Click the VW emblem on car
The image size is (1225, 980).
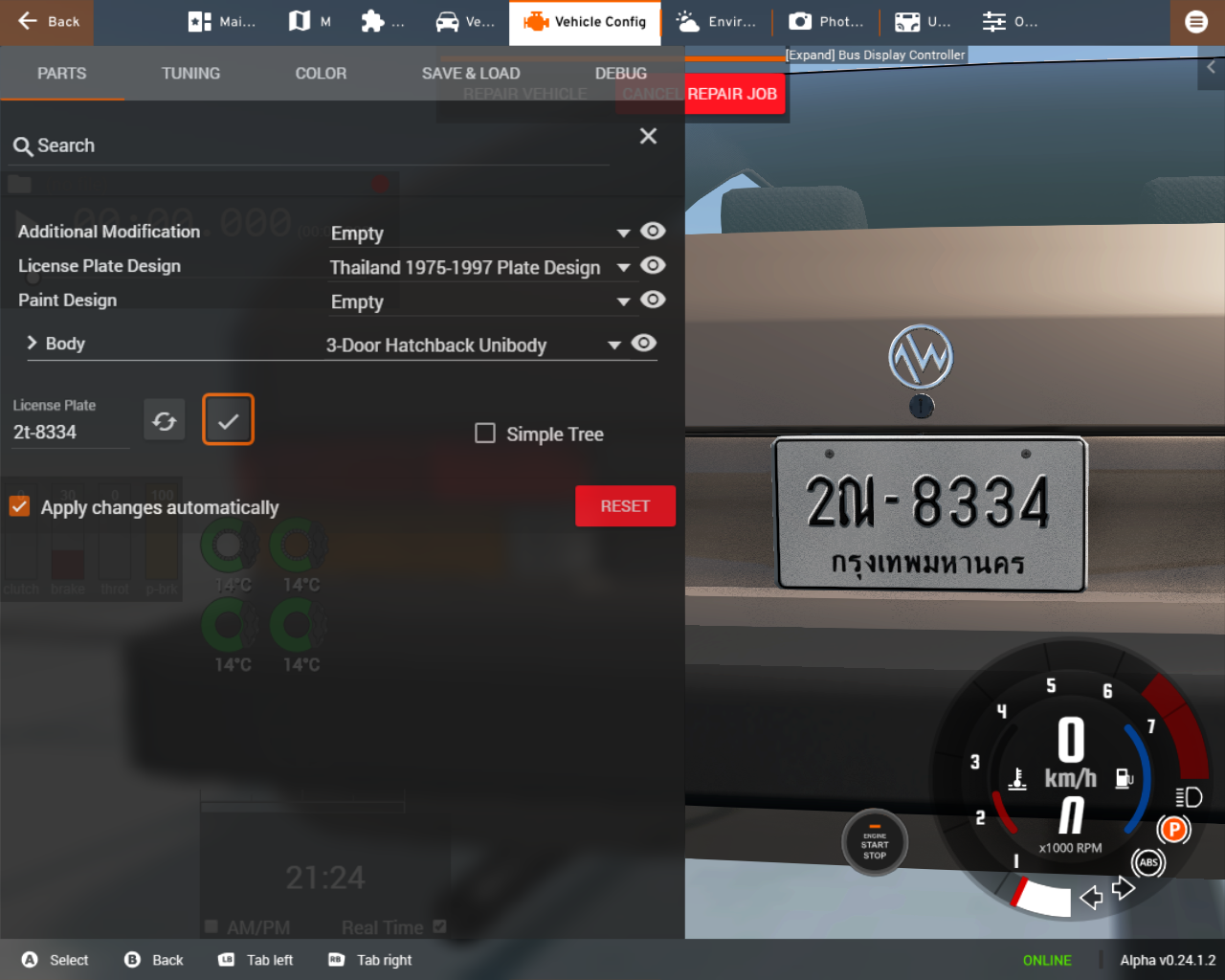click(x=921, y=357)
